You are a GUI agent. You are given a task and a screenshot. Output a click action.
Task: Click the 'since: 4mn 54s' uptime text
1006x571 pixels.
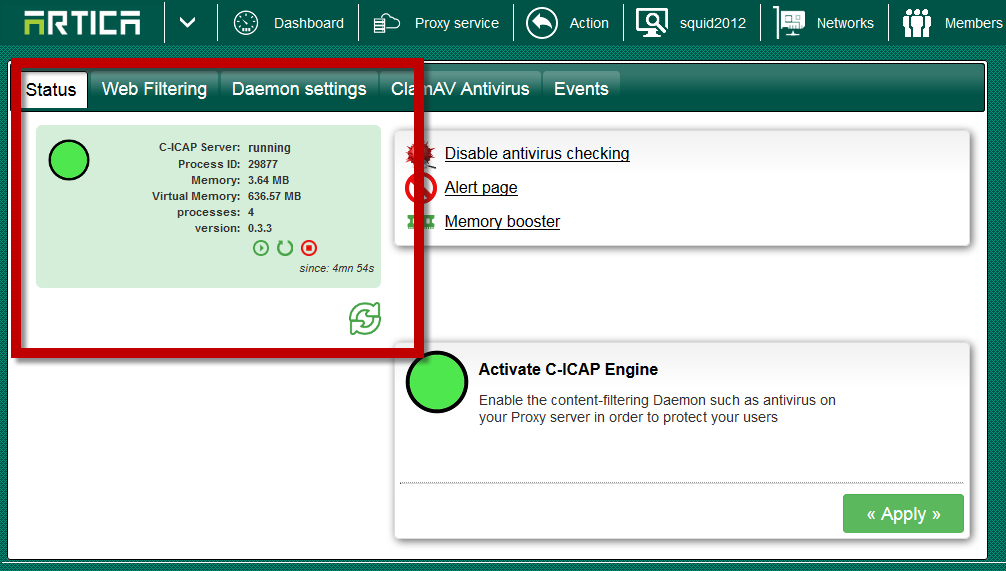pos(337,268)
